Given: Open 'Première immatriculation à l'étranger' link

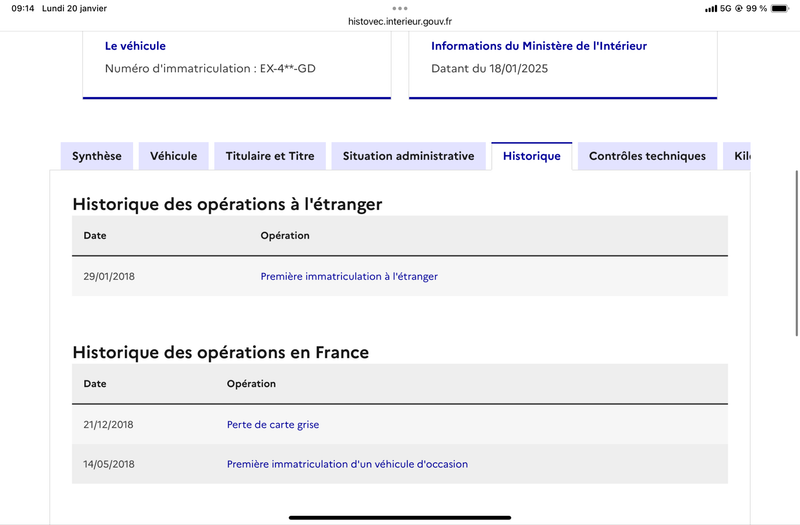Looking at the screenshot, I should pyautogui.click(x=349, y=277).
